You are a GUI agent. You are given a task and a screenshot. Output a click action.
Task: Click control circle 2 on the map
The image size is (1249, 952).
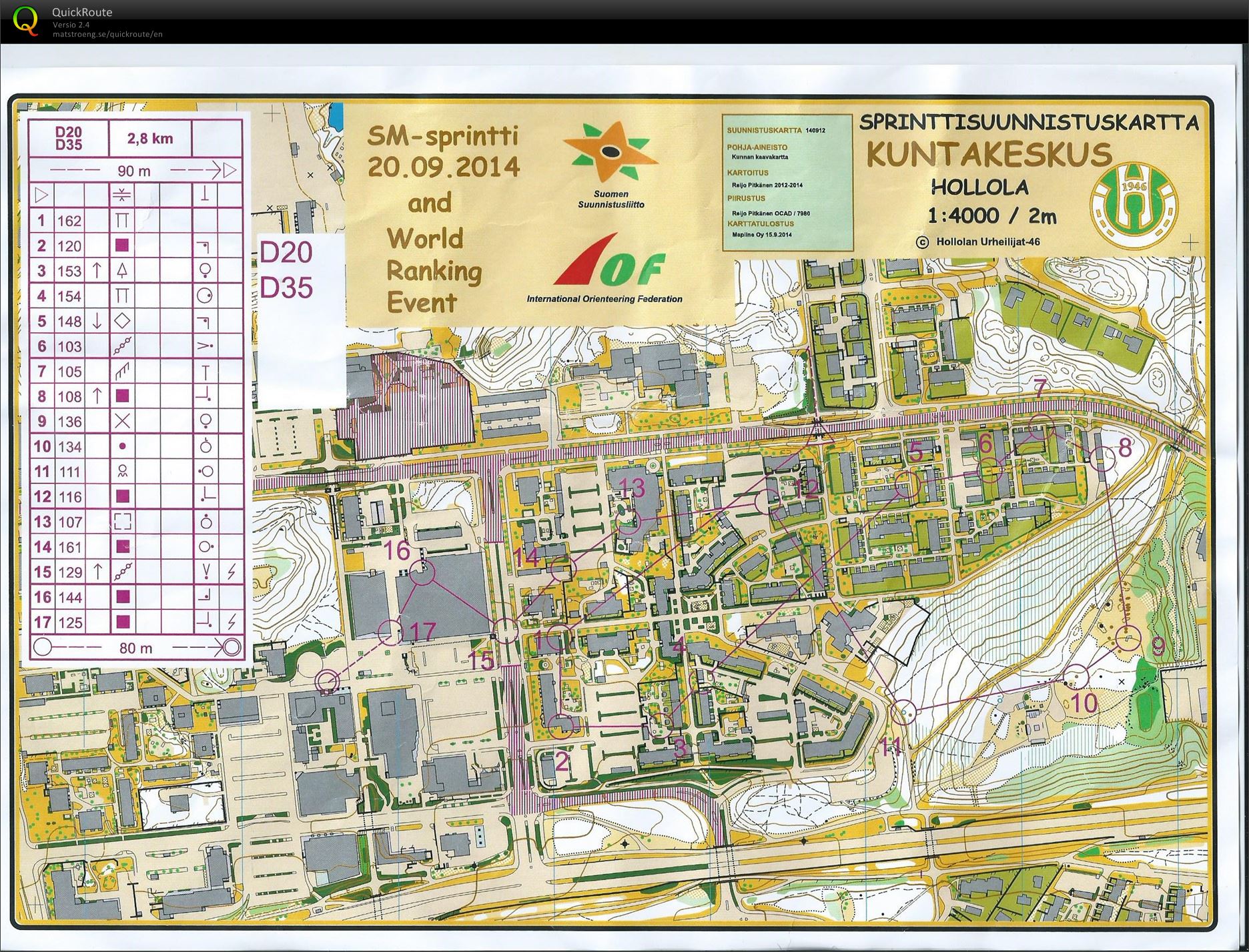(562, 725)
